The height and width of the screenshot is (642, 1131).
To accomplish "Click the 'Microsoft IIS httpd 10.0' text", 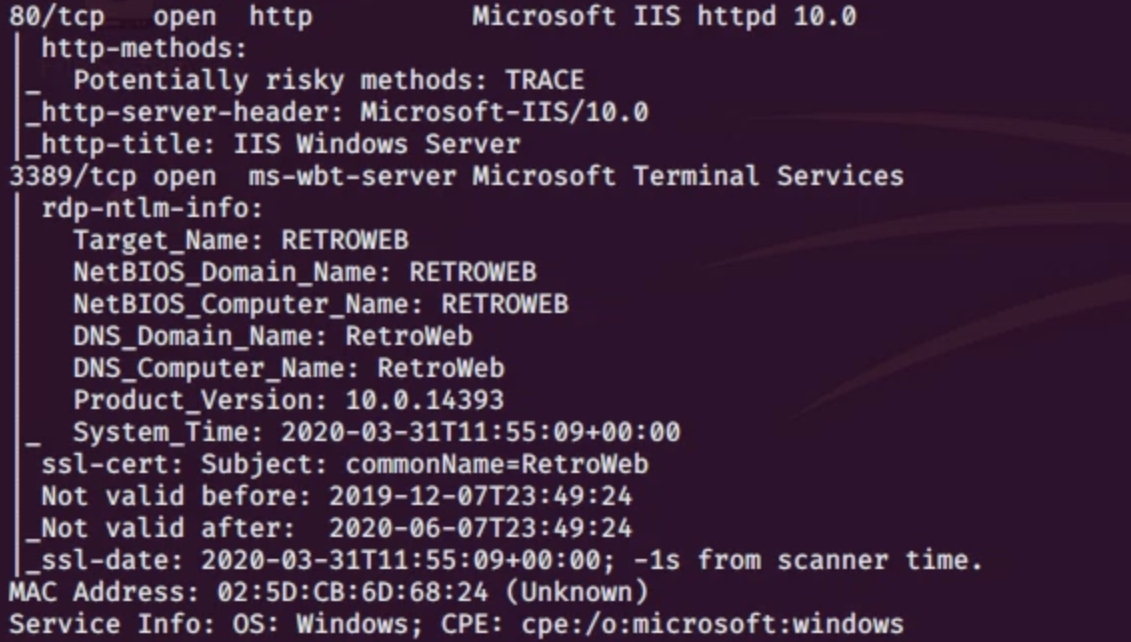I will point(664,16).
